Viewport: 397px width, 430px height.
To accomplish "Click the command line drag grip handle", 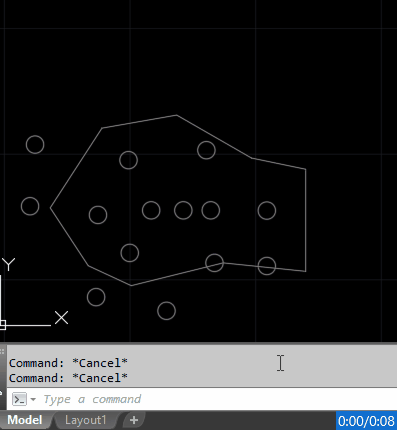I will point(3,352).
